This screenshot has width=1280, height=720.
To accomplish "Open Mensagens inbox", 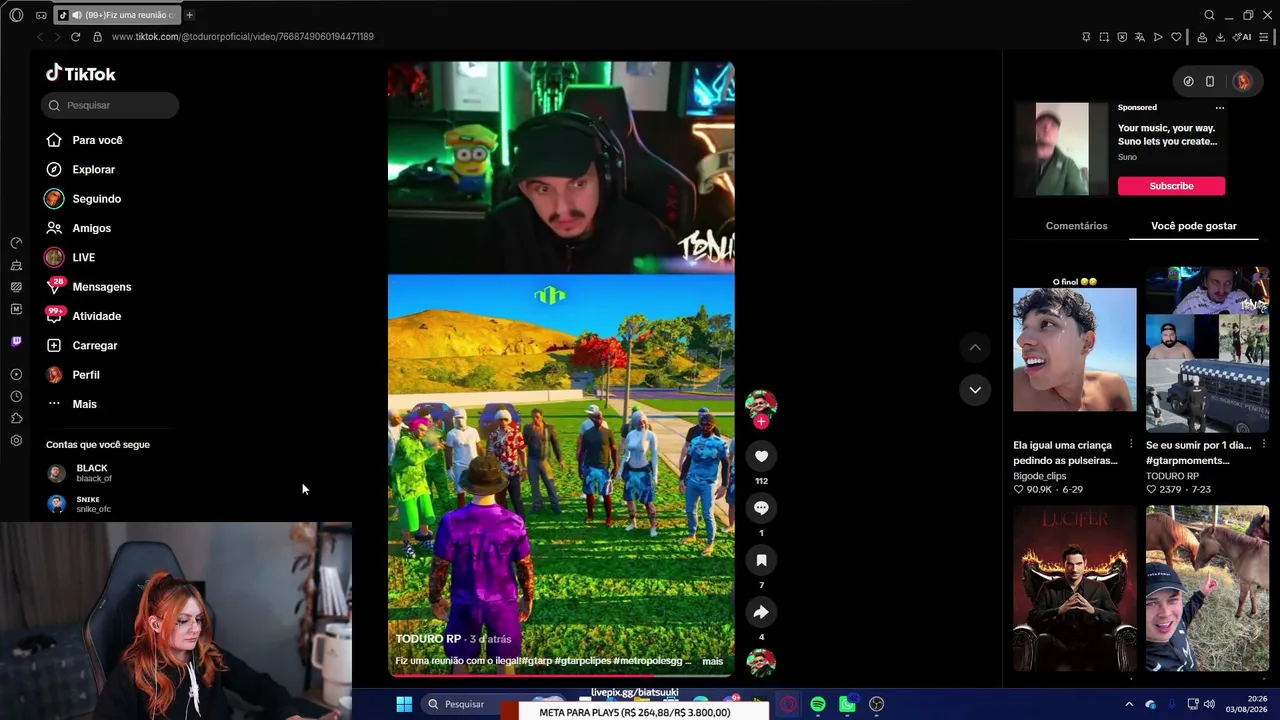I will pyautogui.click(x=89, y=287).
